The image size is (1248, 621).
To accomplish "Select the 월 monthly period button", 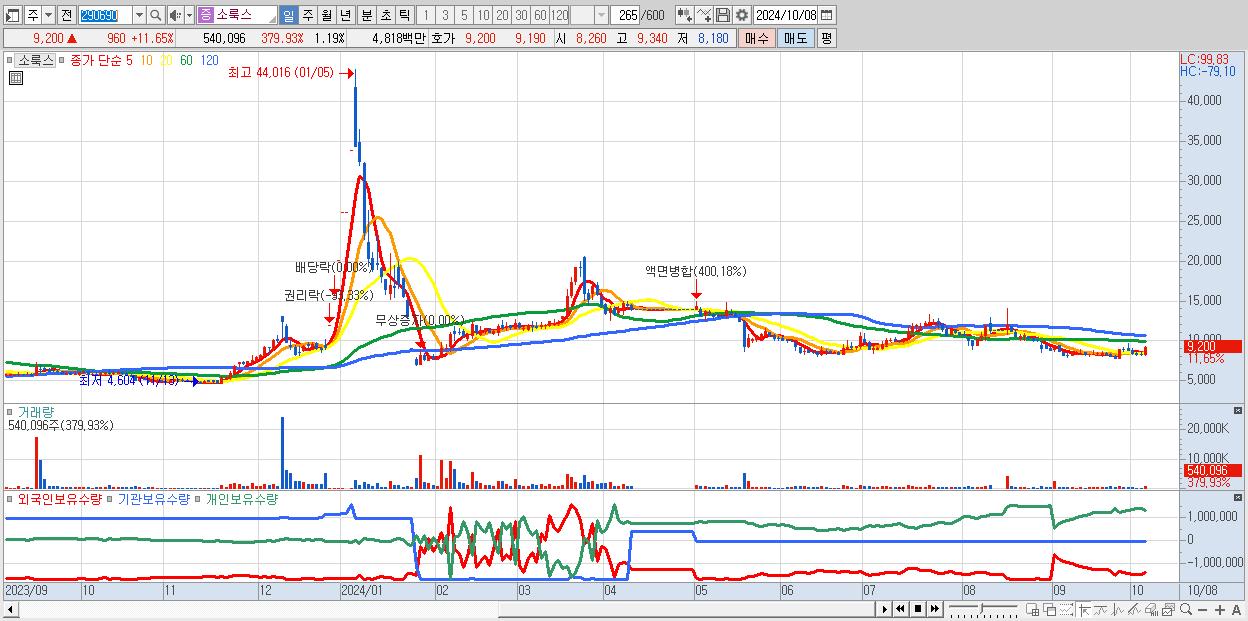I will coord(326,15).
